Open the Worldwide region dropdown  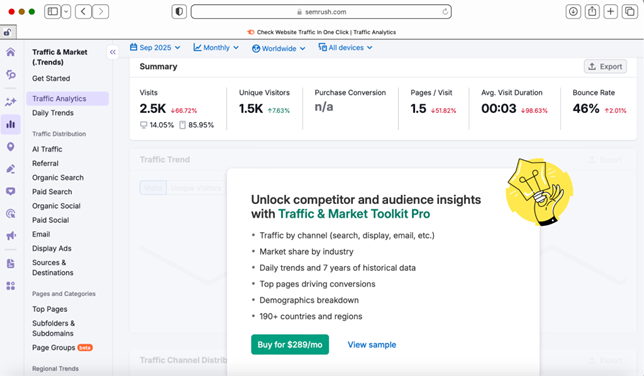point(278,48)
